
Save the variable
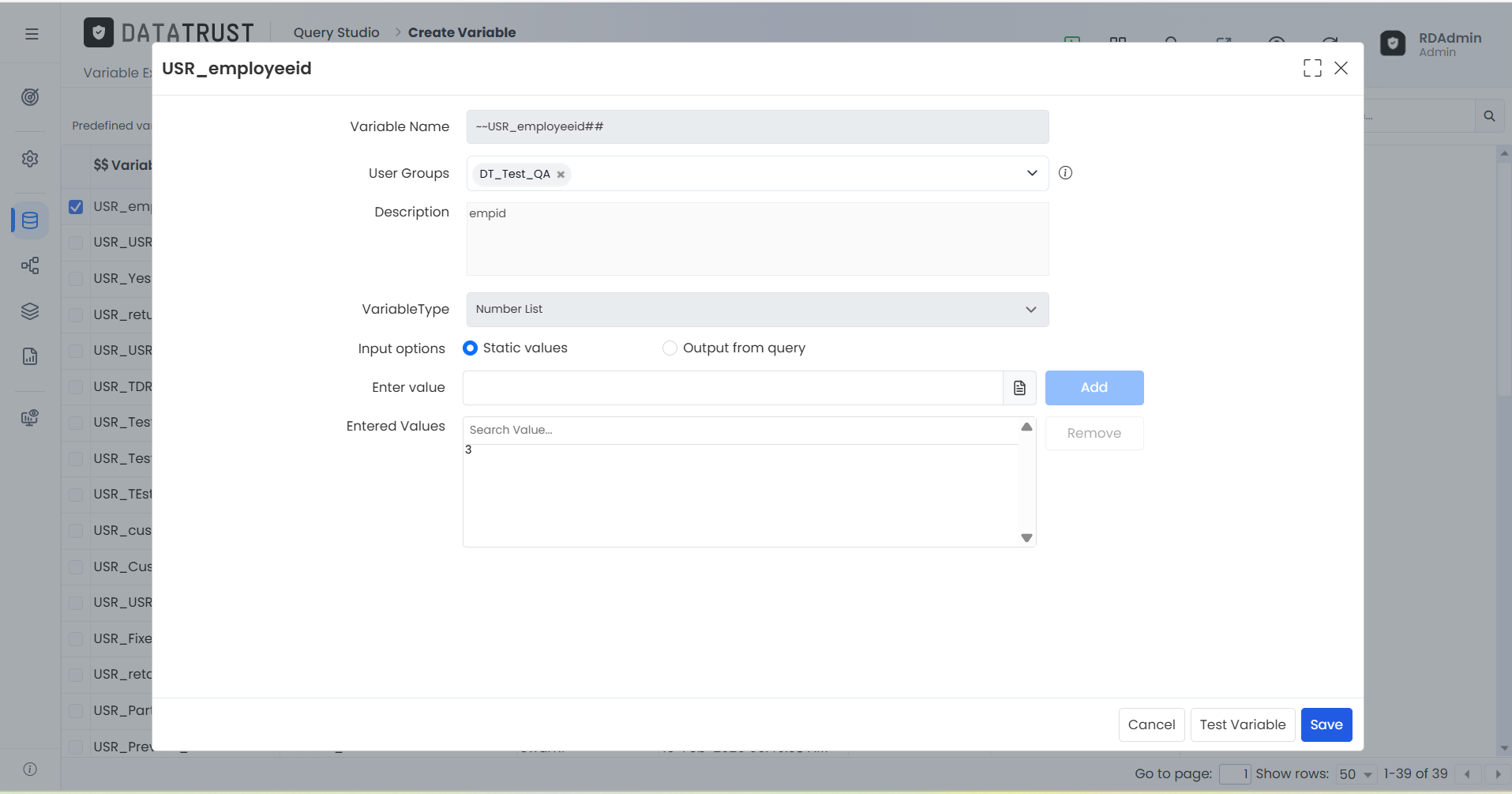pos(1326,725)
